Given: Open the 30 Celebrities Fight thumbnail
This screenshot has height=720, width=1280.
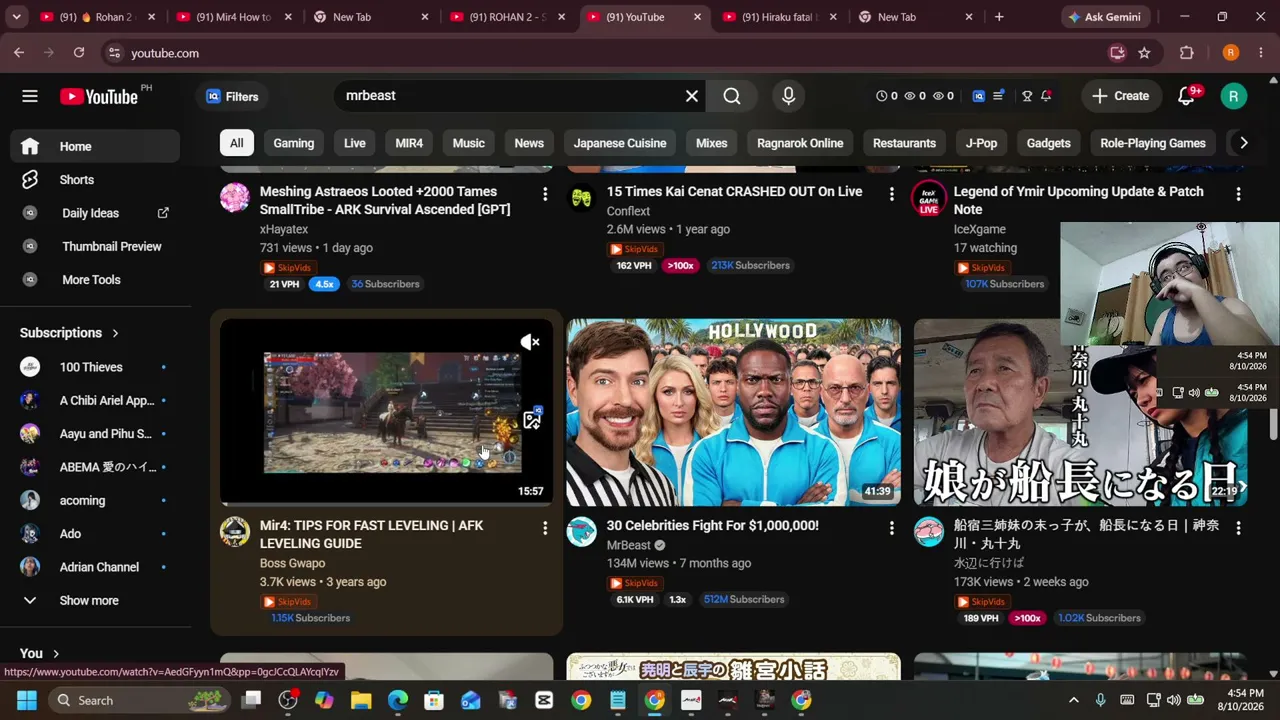Looking at the screenshot, I should 734,412.
